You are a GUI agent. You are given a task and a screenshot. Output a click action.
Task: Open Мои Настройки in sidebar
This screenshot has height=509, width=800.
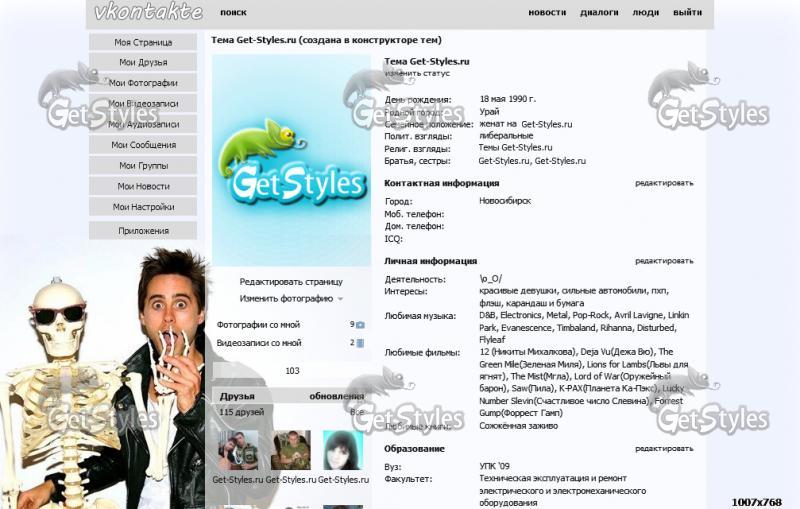(143, 207)
